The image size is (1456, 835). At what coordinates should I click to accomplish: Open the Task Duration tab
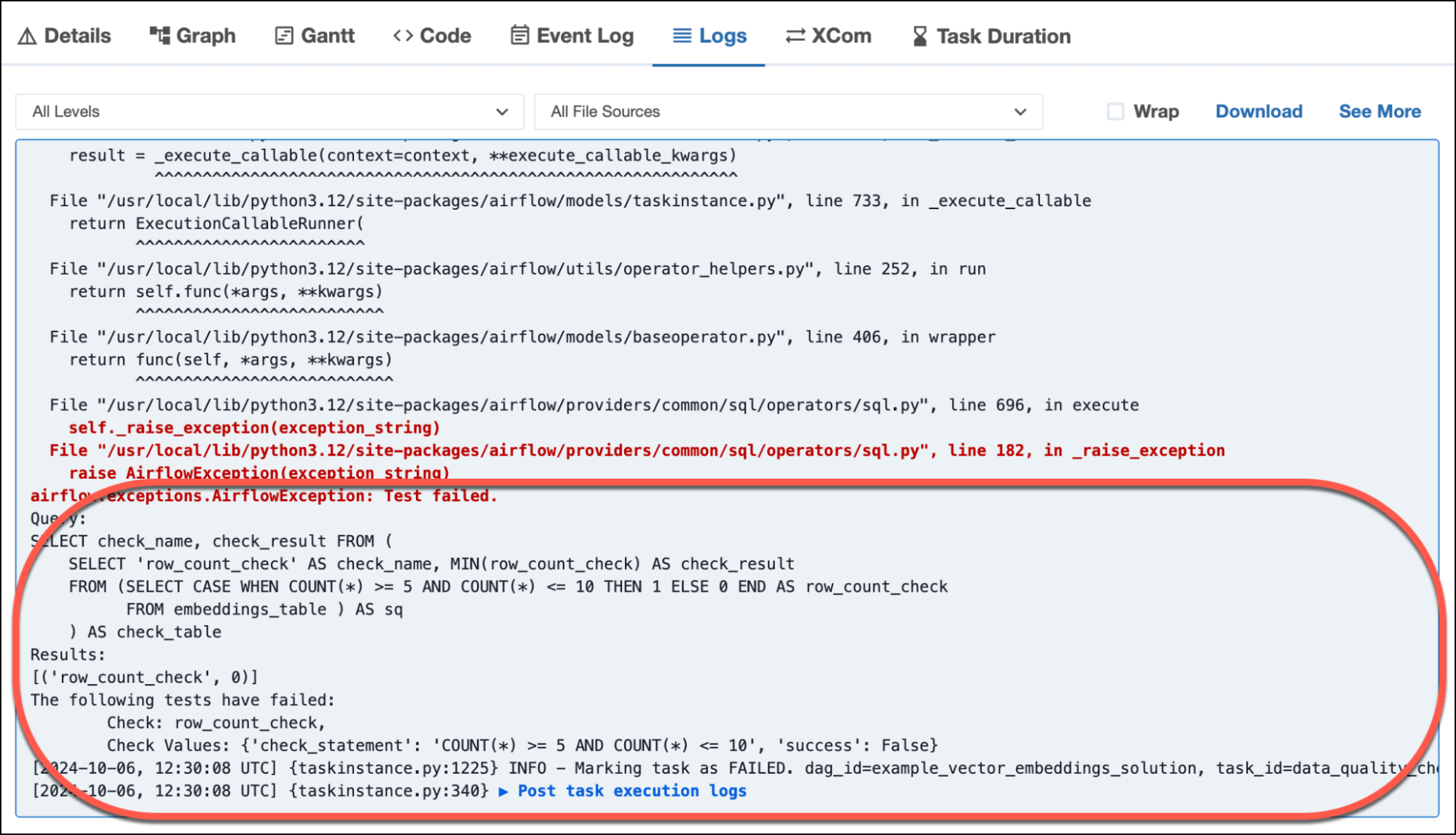coord(1003,36)
